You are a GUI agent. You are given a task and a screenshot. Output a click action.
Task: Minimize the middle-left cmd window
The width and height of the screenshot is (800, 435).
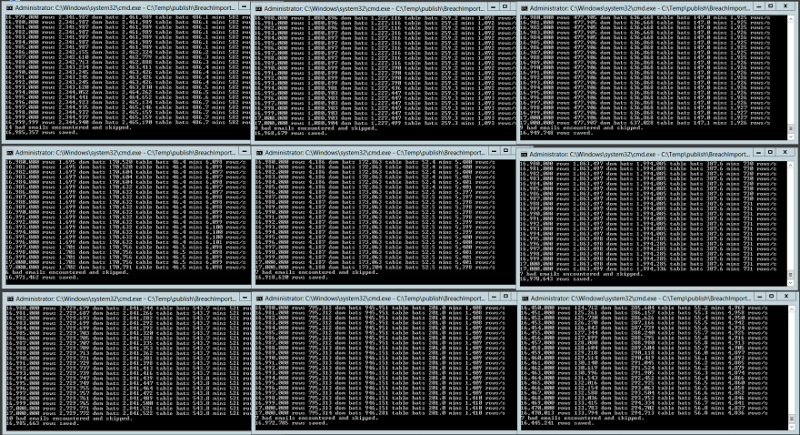click(244, 151)
